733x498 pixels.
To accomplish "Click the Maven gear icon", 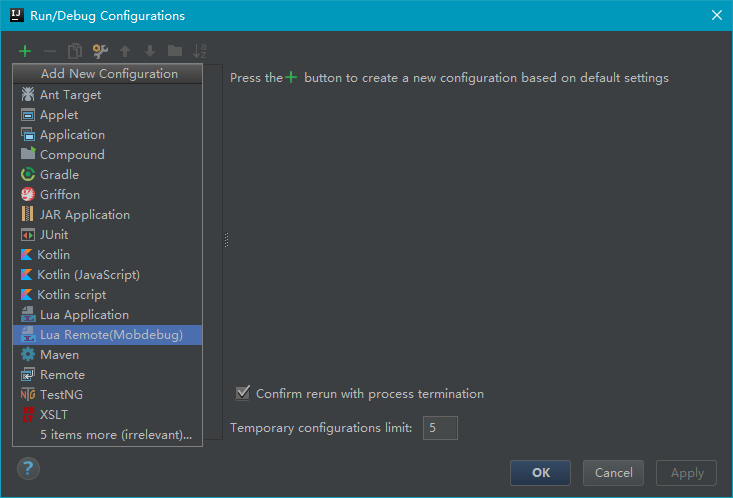I will (x=28, y=354).
